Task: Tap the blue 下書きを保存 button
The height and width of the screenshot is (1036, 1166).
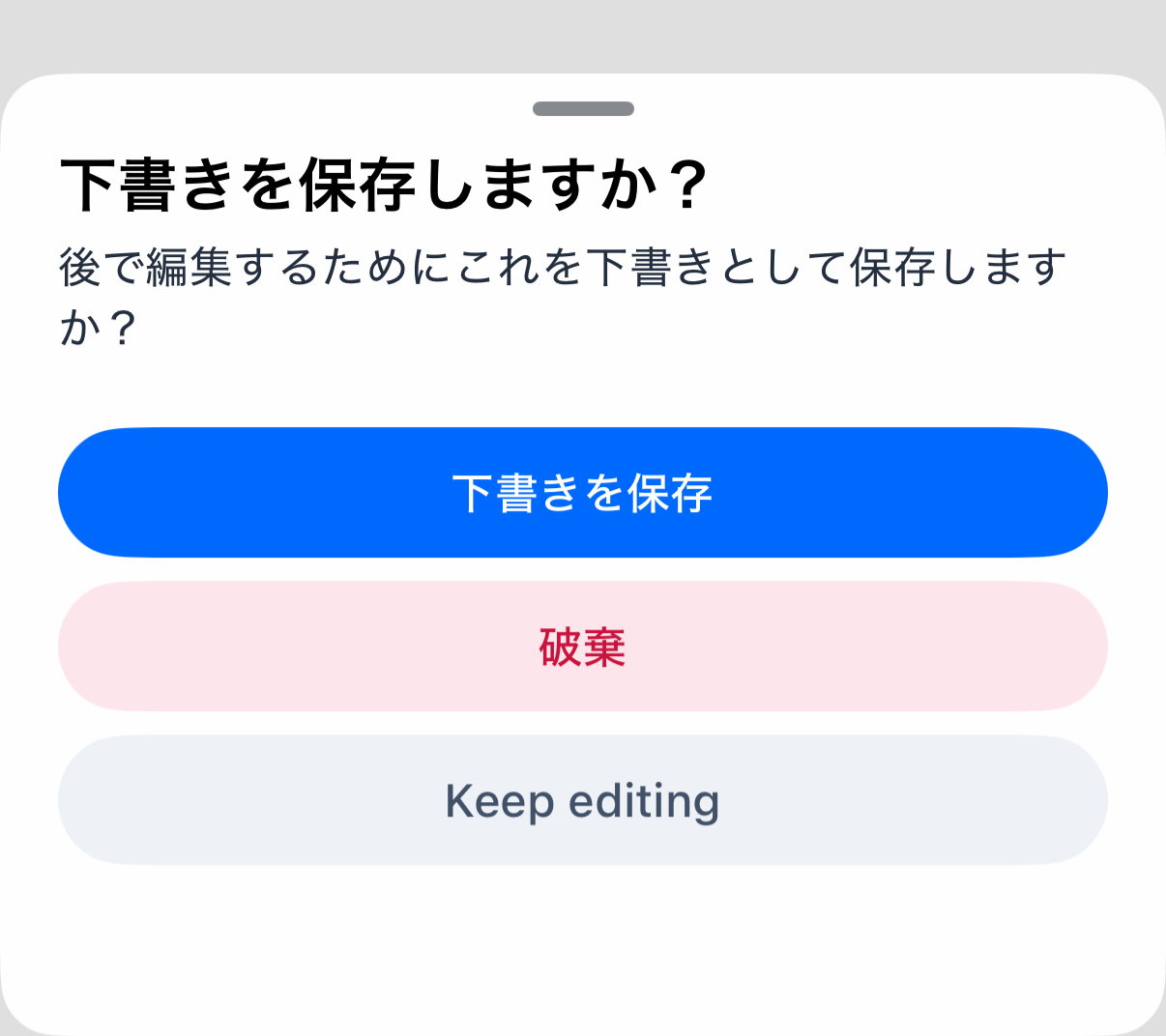Action: (x=582, y=492)
